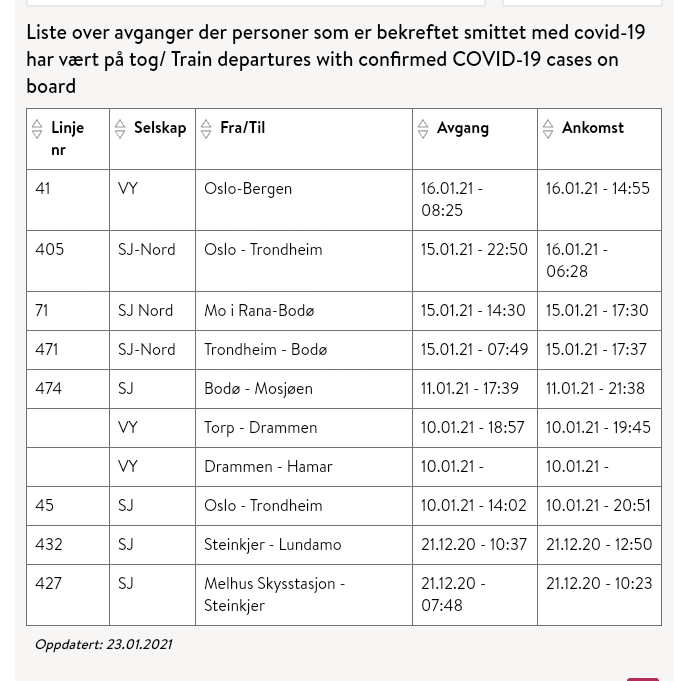This screenshot has width=683, height=681.
Task: Click the sort arrows beside Selskap
Action: coord(120,128)
